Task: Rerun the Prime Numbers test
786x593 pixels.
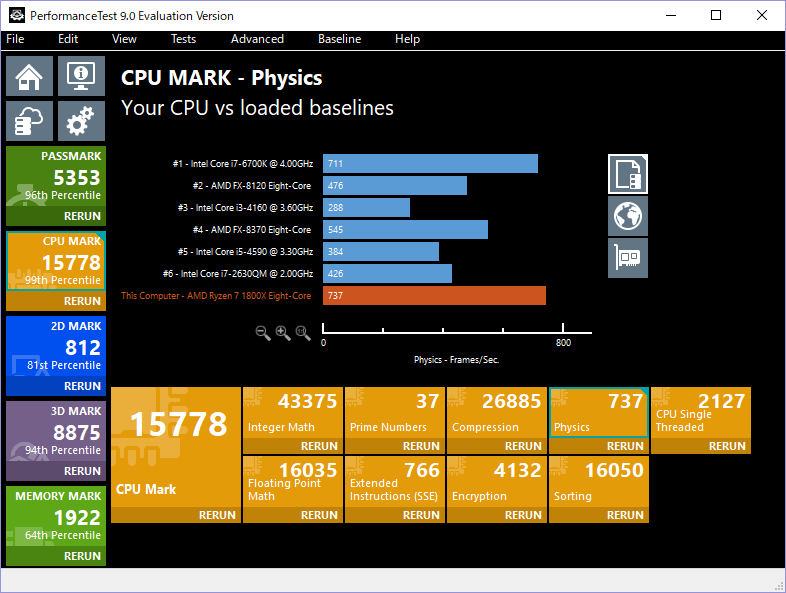Action: [421, 446]
